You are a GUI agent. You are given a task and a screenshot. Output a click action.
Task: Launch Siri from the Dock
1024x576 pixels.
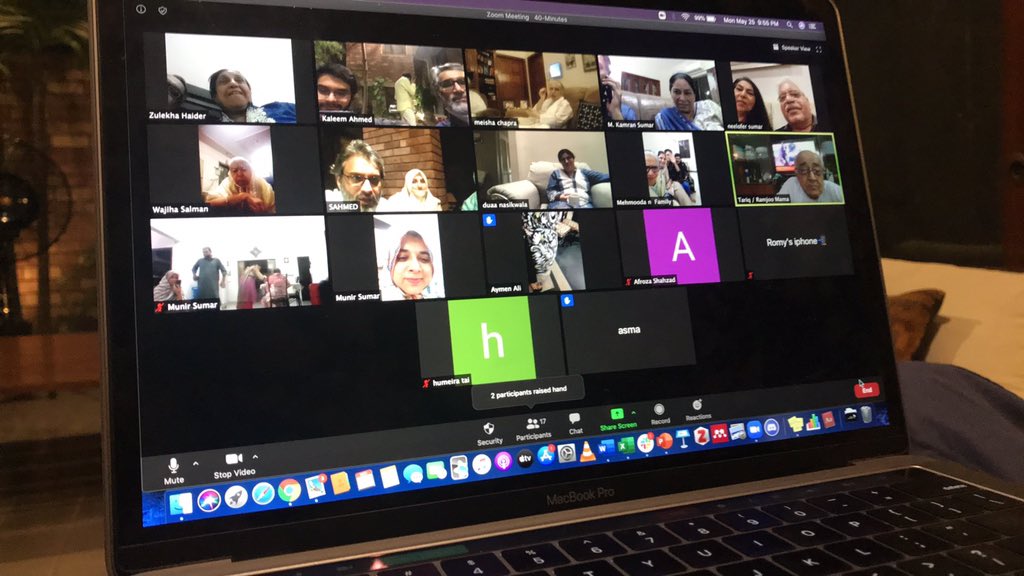pos(209,500)
